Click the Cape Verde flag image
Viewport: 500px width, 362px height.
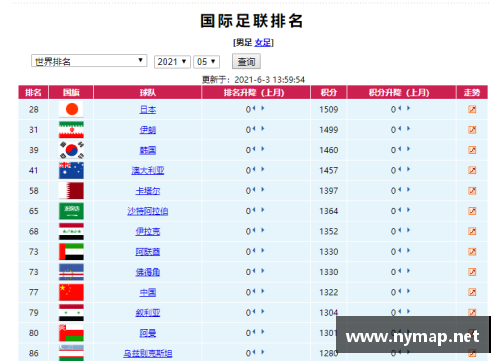click(x=71, y=272)
